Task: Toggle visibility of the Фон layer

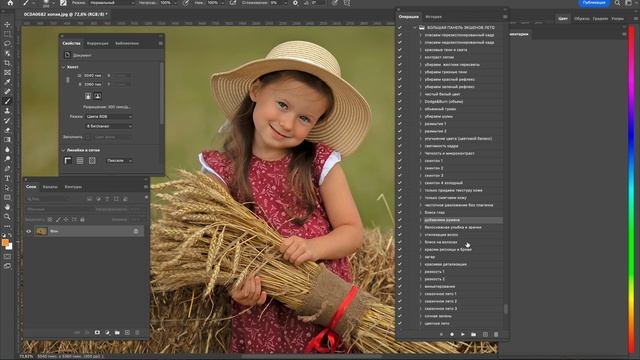Action: [29, 231]
